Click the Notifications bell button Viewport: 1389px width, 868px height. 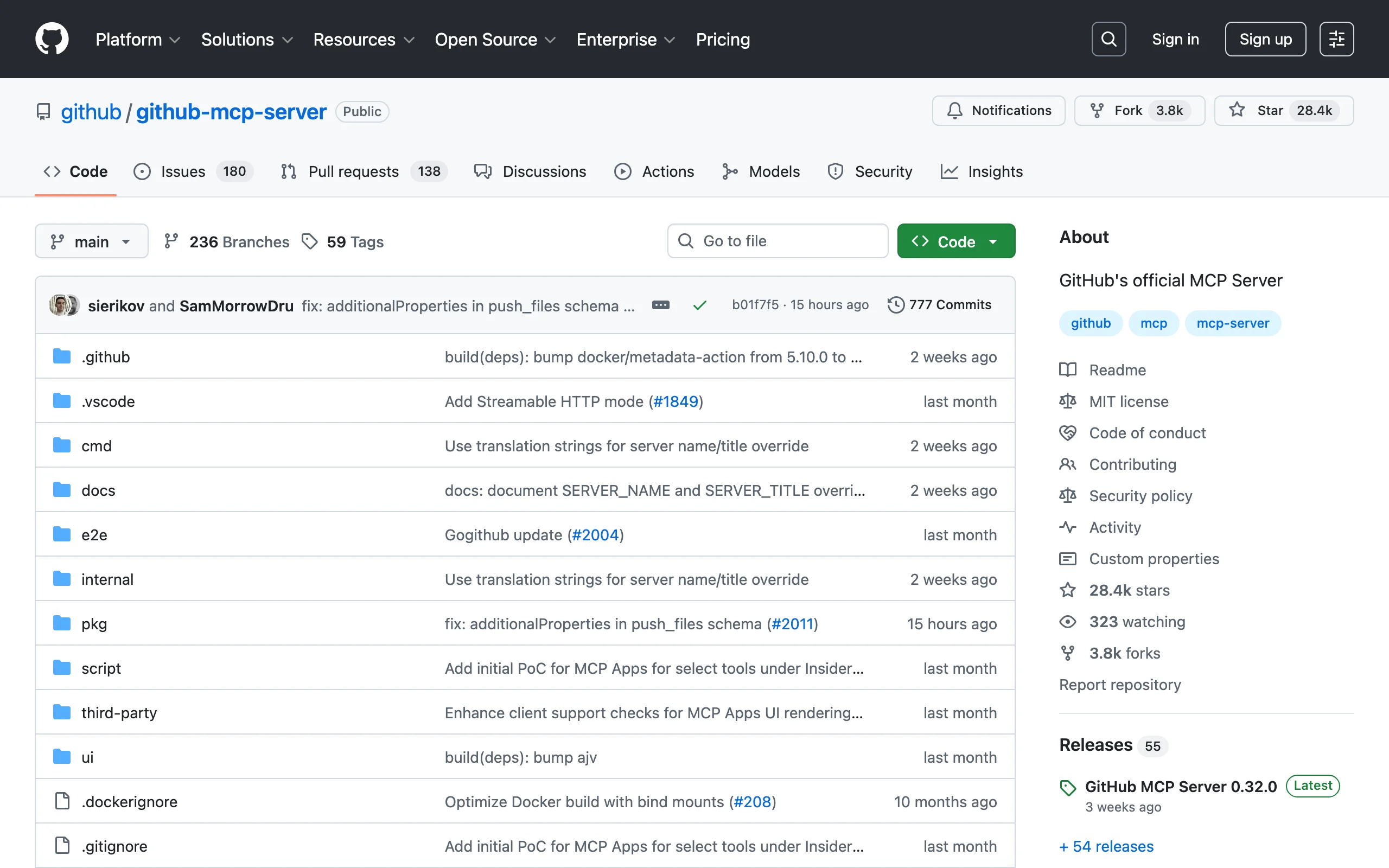(x=998, y=111)
